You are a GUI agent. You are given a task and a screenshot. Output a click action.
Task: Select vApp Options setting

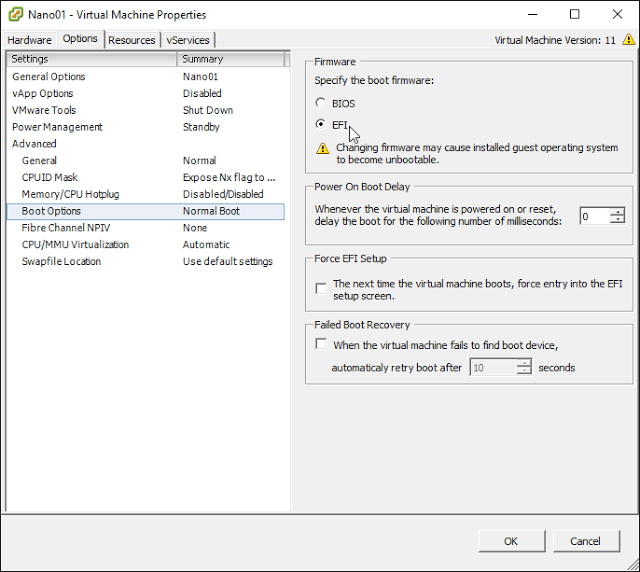[42, 94]
